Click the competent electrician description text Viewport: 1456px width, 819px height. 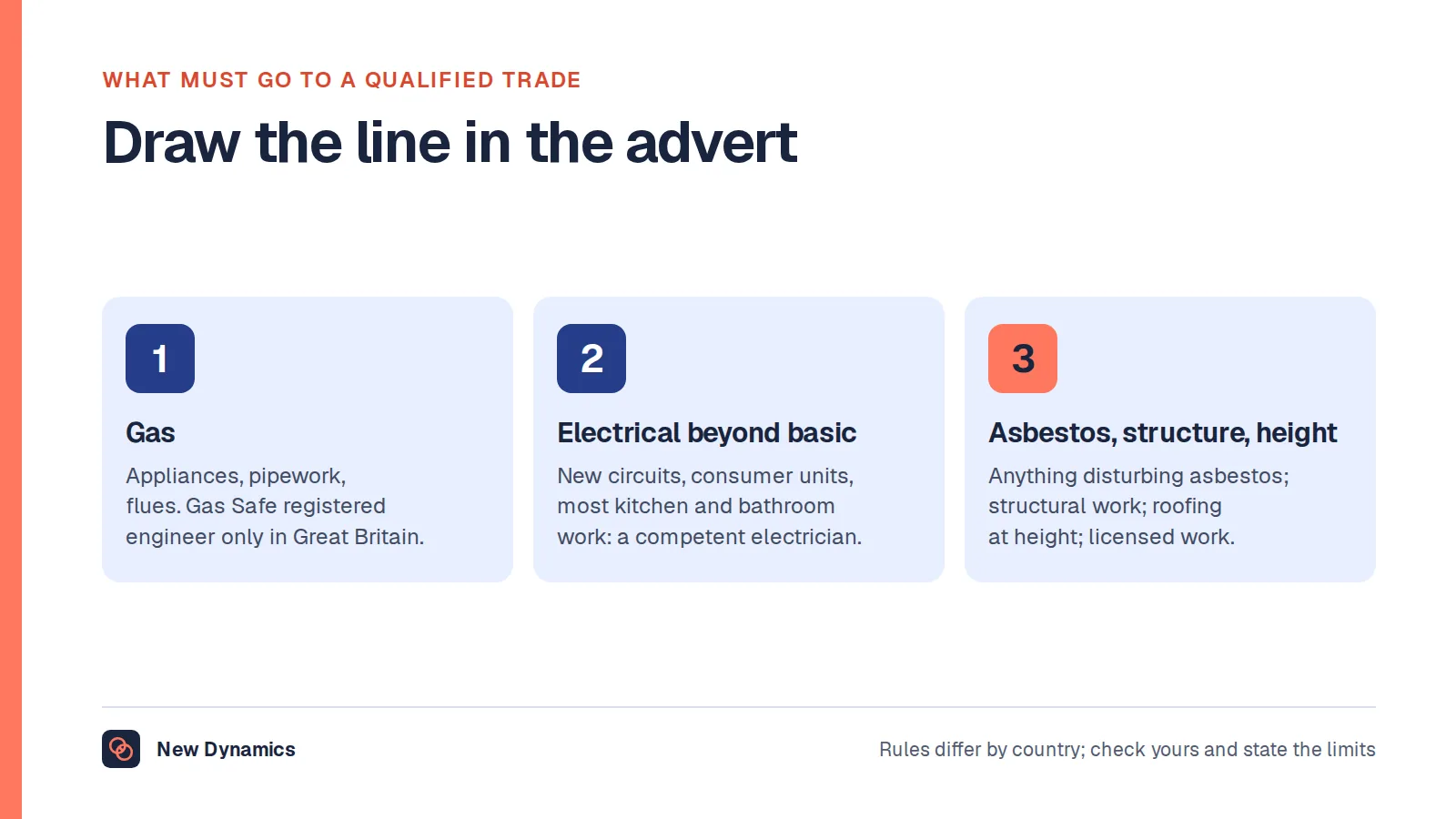point(710,506)
